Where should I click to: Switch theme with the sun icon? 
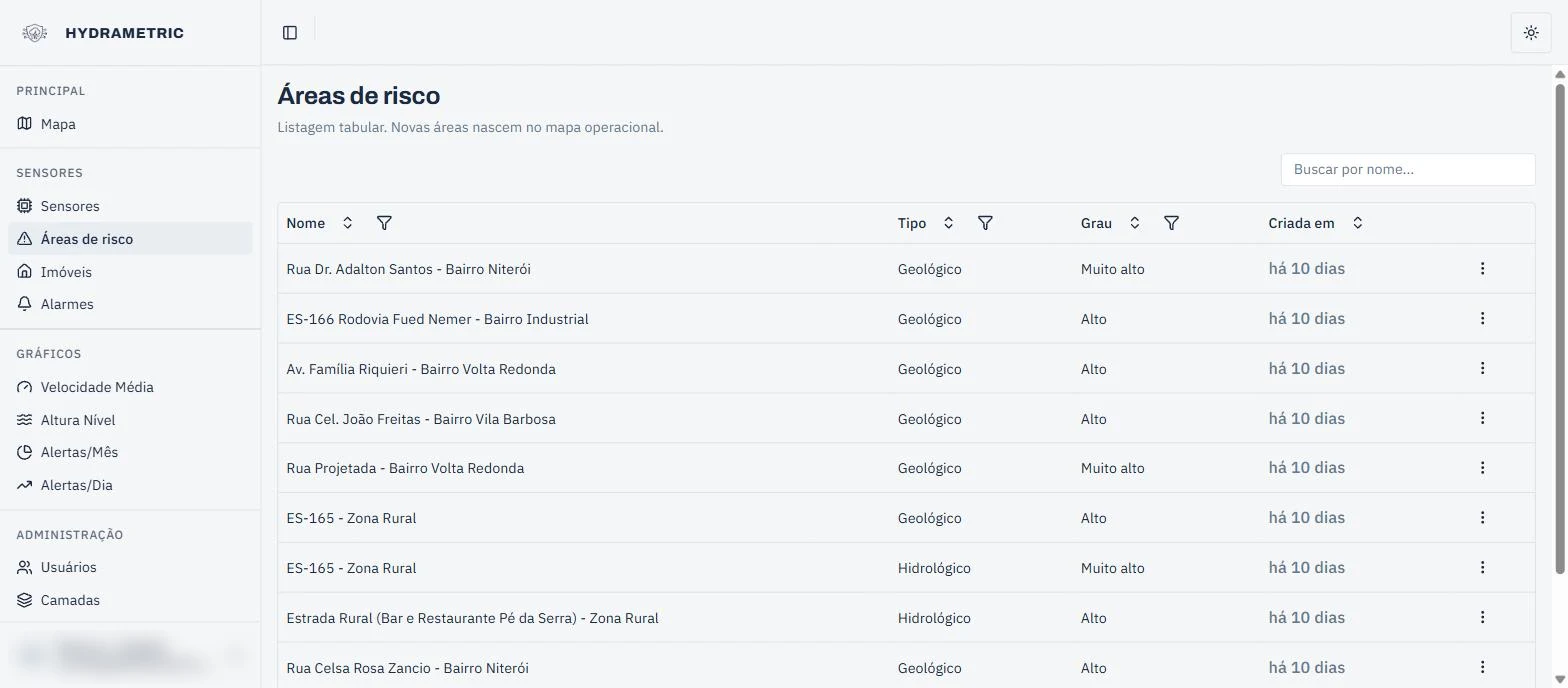(x=1531, y=33)
